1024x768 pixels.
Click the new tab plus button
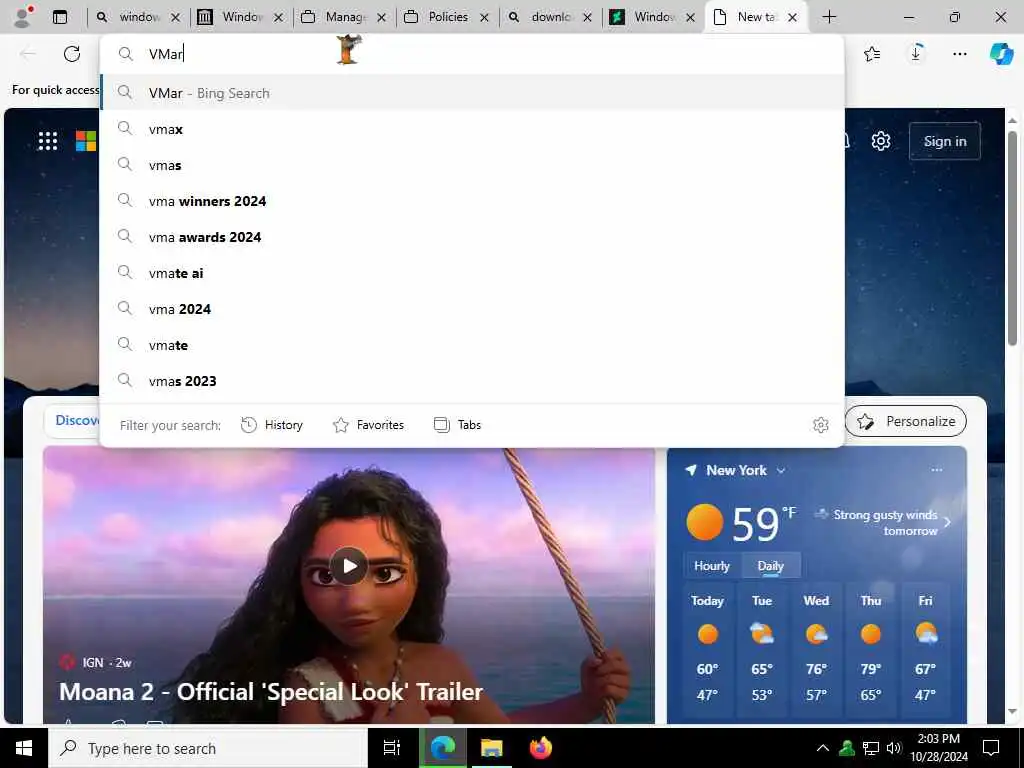(829, 17)
